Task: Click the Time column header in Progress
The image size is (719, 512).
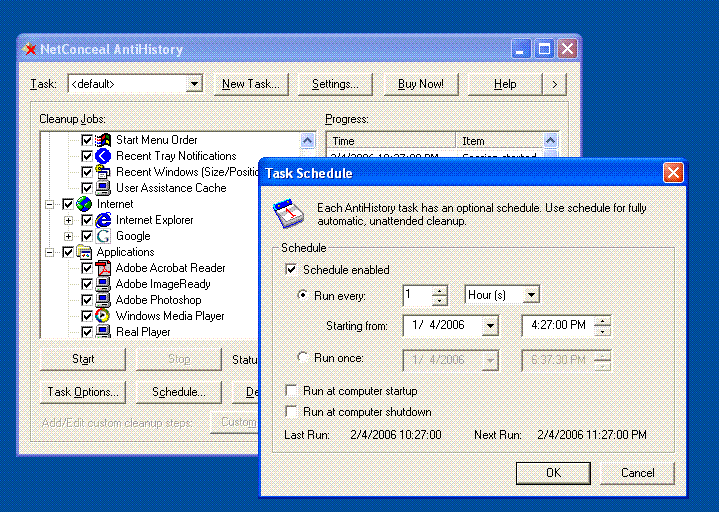Action: [x=391, y=141]
